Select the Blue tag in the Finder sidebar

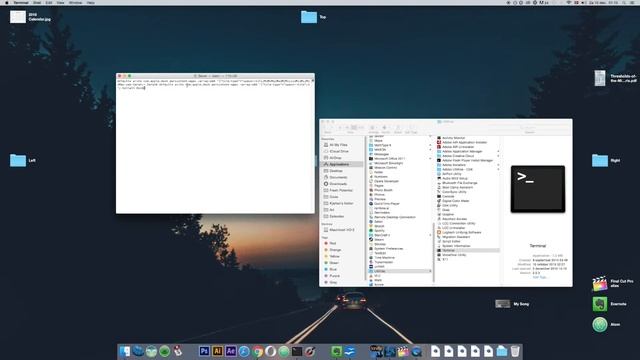[x=333, y=269]
